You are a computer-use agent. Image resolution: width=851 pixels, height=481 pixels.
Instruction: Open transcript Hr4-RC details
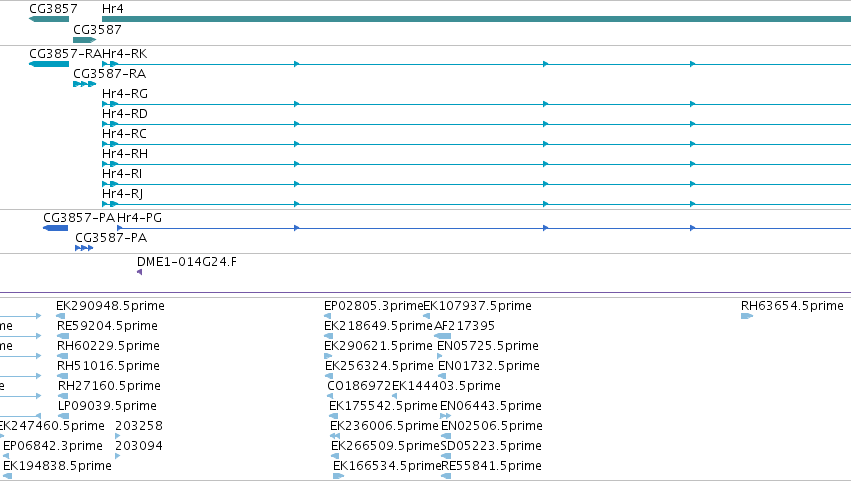124,134
